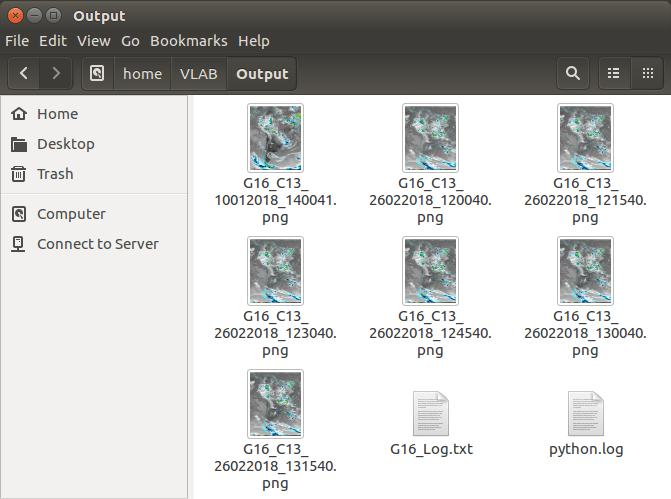Click the Home house icon in sidebar

click(x=19, y=114)
